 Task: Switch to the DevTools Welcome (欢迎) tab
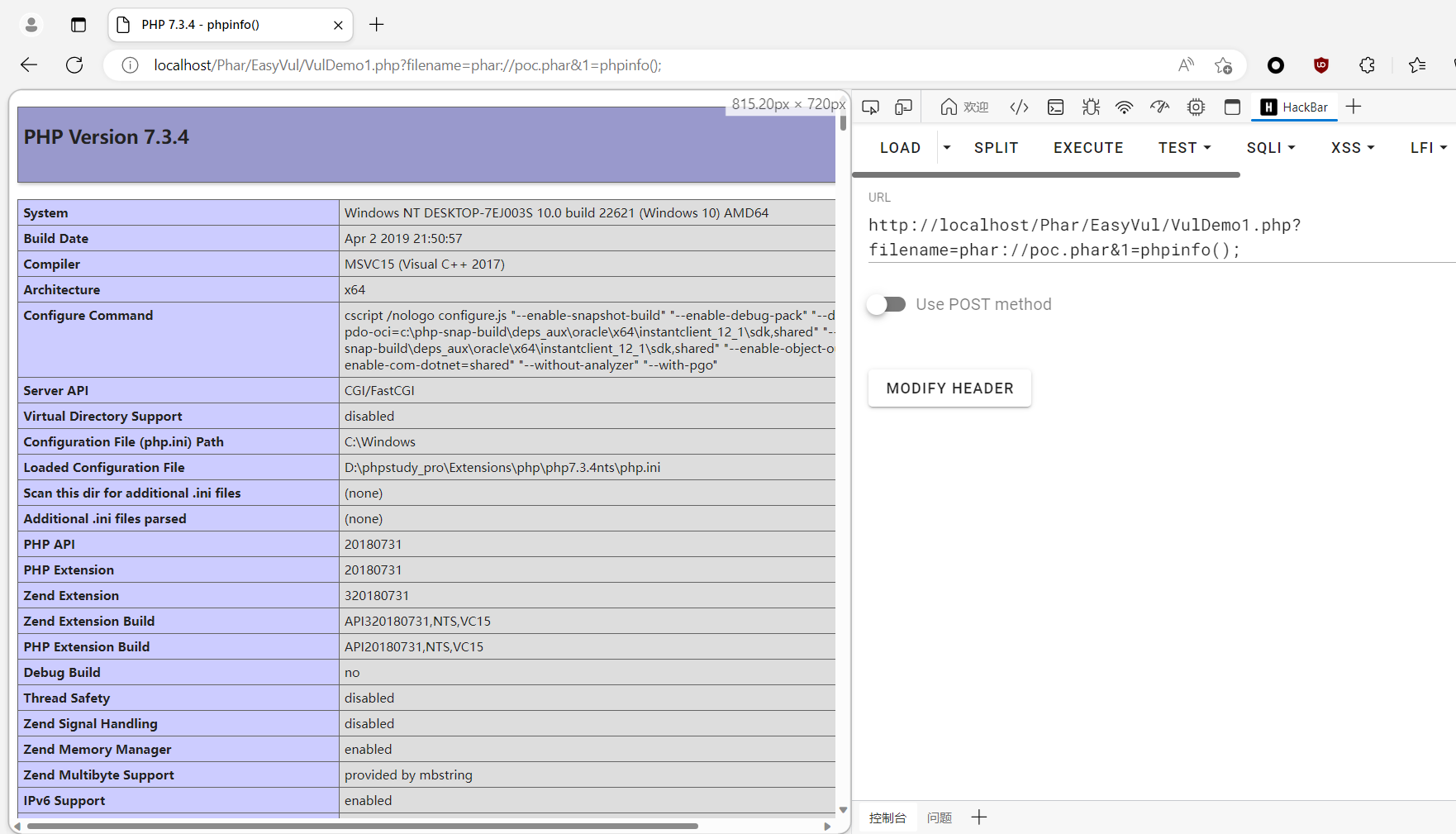tap(964, 107)
